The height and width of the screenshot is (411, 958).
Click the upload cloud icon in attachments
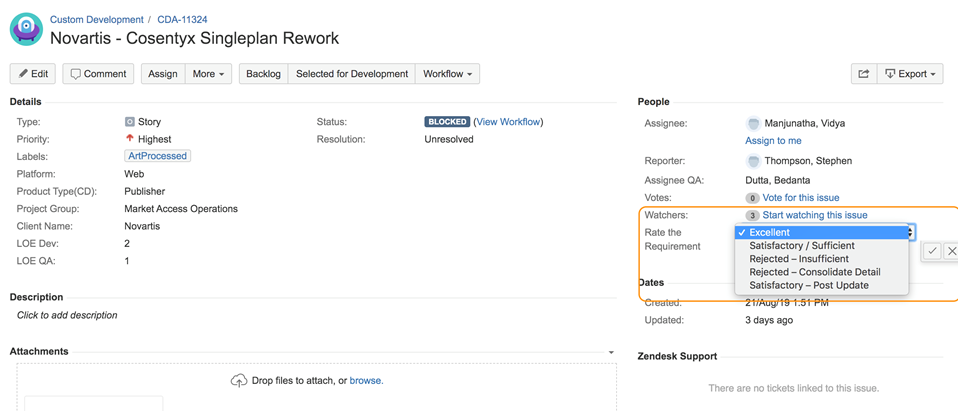tap(239, 380)
